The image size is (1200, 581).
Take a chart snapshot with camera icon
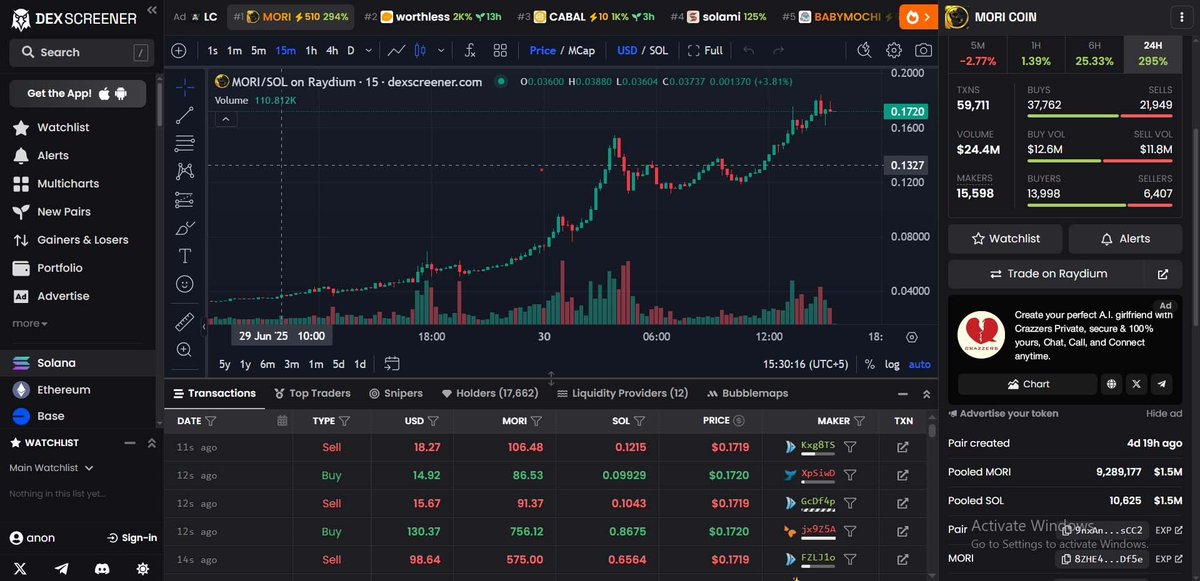pos(924,50)
